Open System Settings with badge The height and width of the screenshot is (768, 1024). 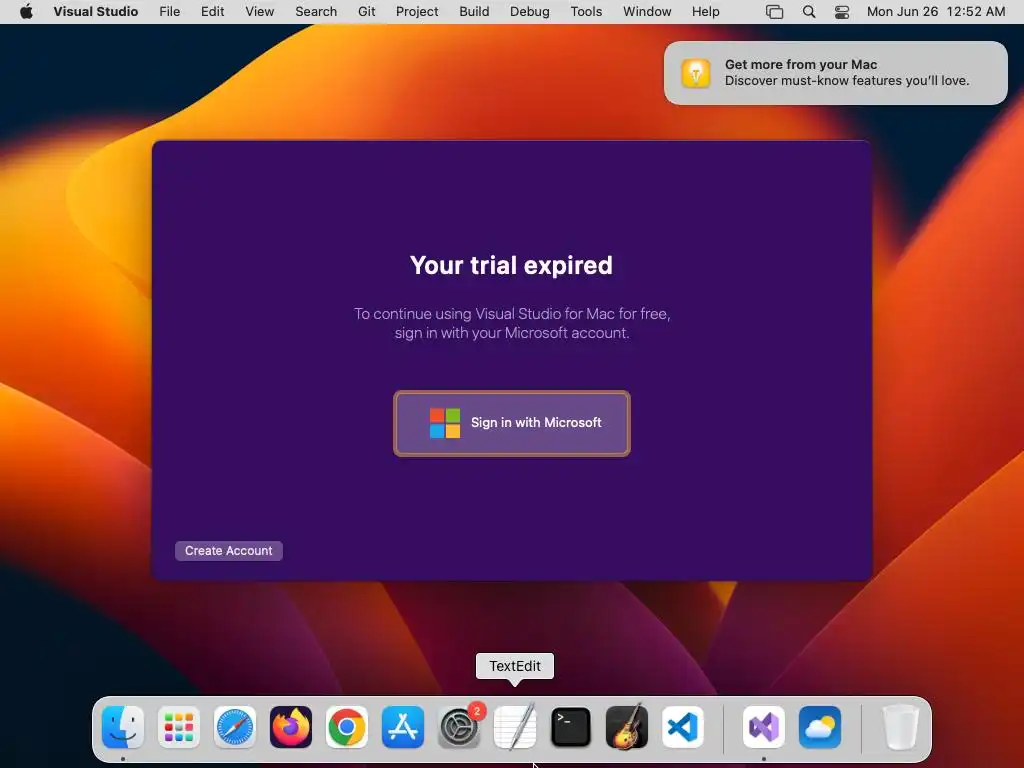coord(459,727)
